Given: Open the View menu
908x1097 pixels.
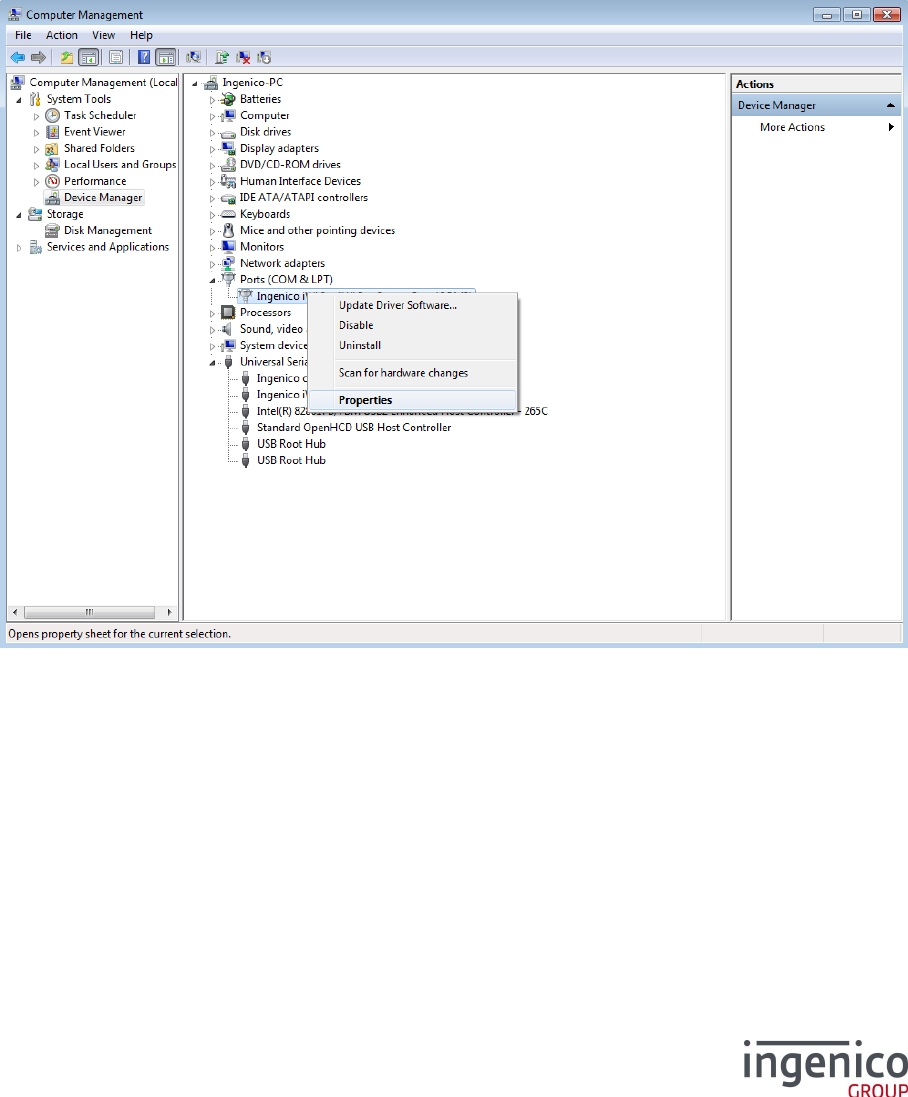Looking at the screenshot, I should tap(104, 35).
